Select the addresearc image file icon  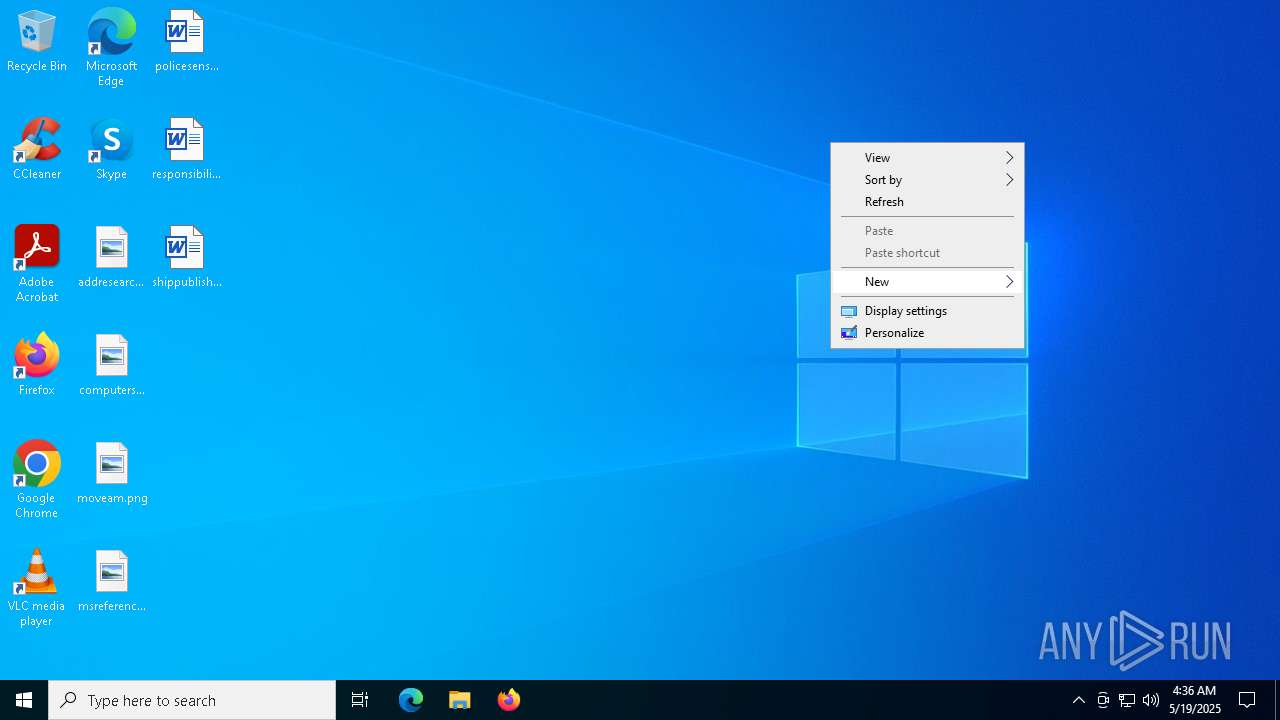[111, 257]
